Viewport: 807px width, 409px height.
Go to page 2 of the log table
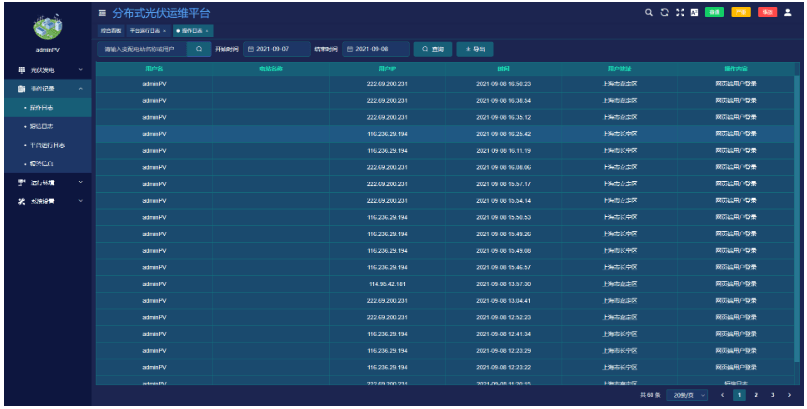click(x=756, y=395)
